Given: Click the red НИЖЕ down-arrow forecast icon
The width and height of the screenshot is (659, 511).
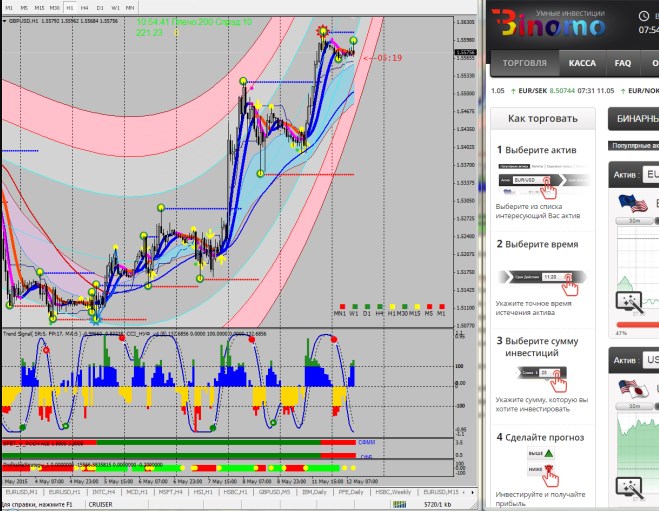Looking at the screenshot, I should point(547,469).
